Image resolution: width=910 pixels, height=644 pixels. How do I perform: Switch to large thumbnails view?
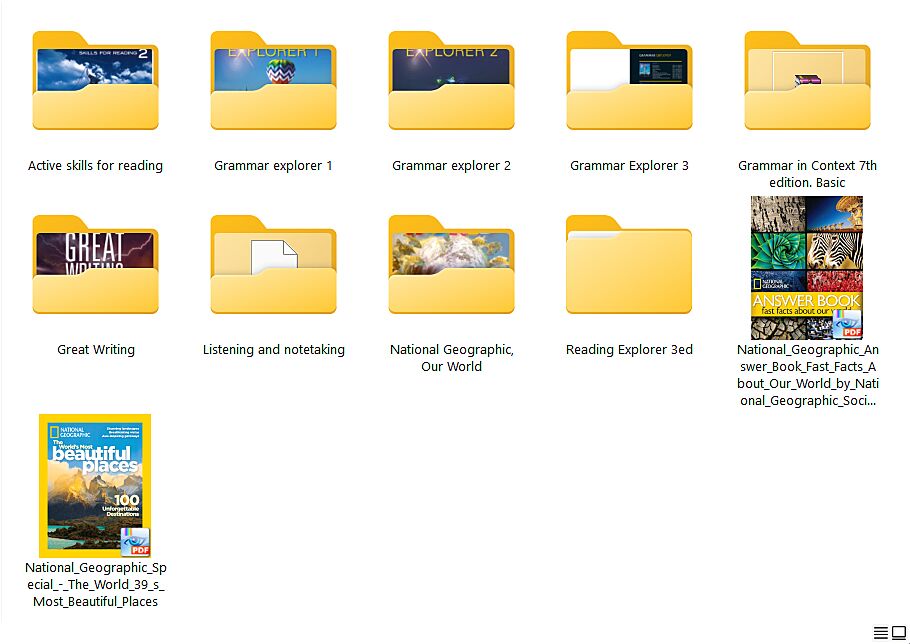898,633
